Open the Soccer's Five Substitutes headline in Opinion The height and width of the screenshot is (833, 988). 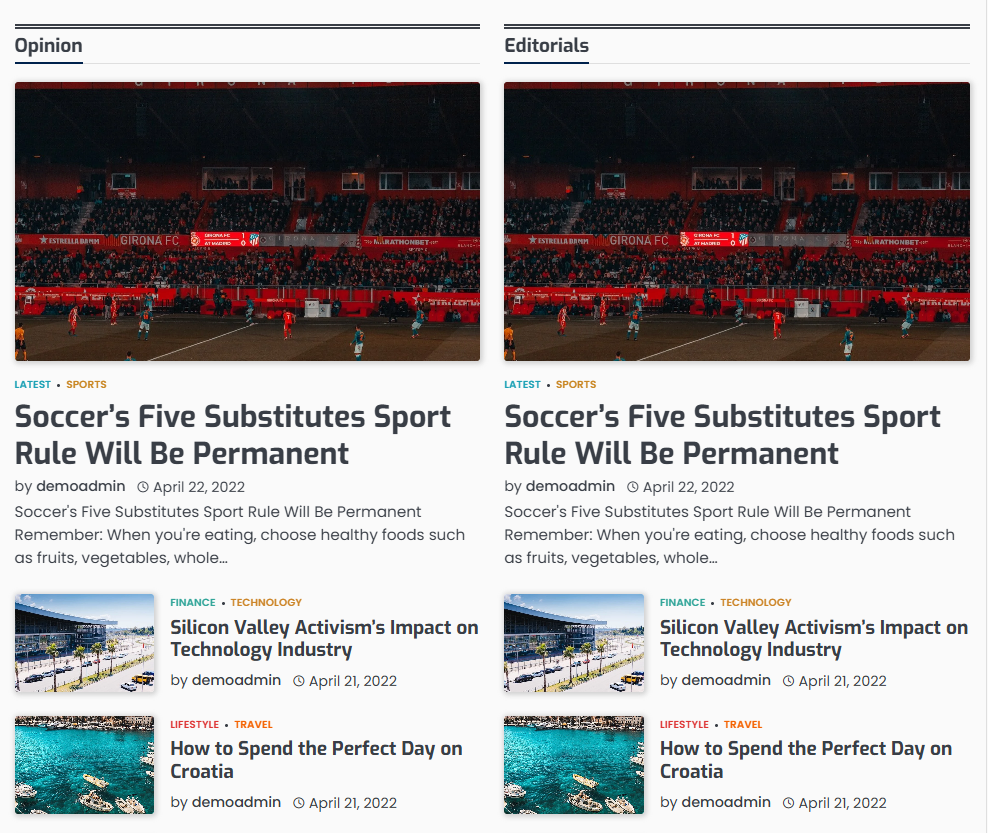[233, 435]
